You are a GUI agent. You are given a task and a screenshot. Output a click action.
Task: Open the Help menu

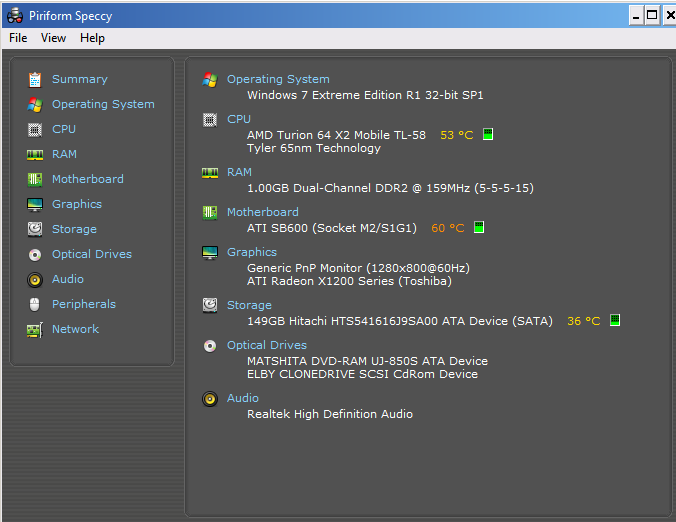pos(92,38)
